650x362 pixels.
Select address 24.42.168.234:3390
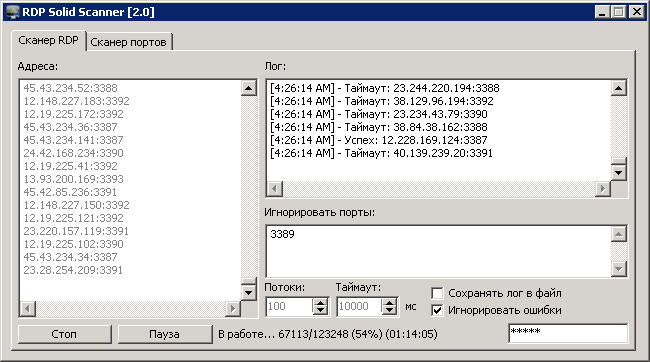73,153
